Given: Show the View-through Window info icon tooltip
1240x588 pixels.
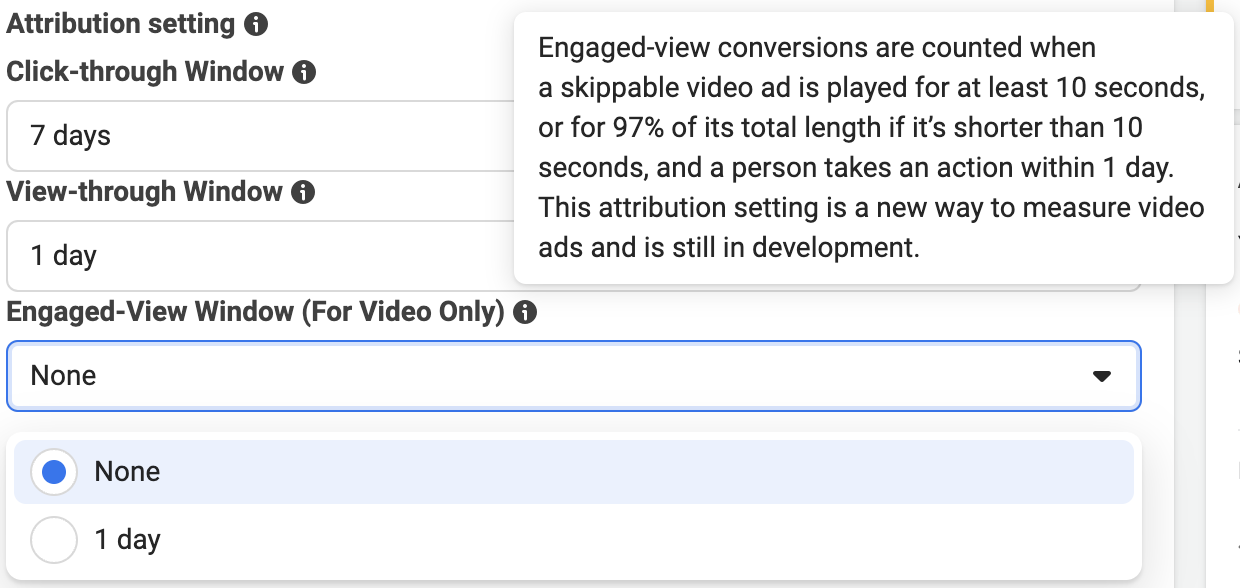Looking at the screenshot, I should pos(303,192).
